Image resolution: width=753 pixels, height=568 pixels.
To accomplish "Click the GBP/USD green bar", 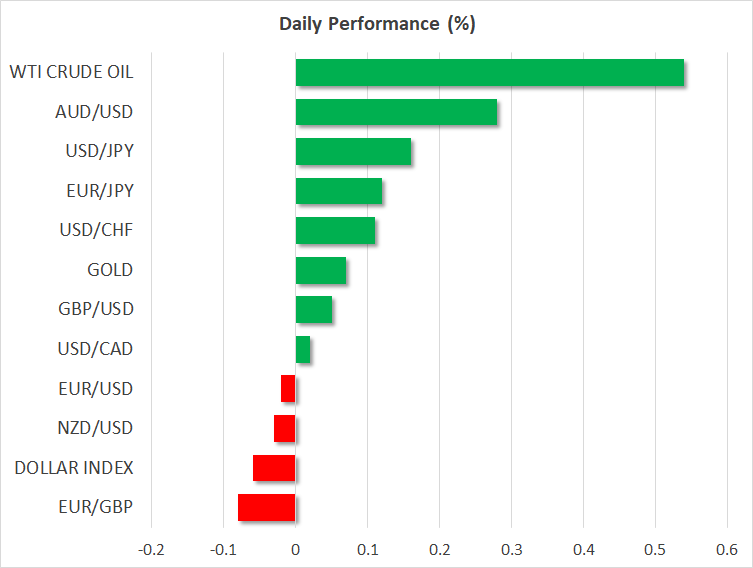I will click(314, 310).
